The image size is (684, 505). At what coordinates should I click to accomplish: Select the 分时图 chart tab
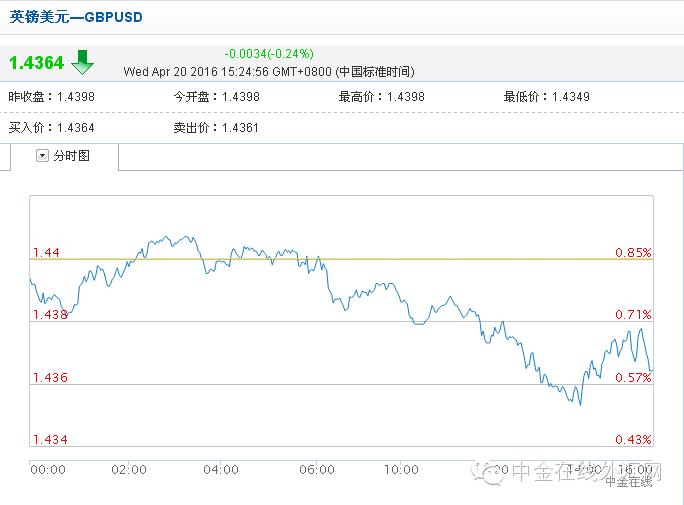pyautogui.click(x=64, y=156)
